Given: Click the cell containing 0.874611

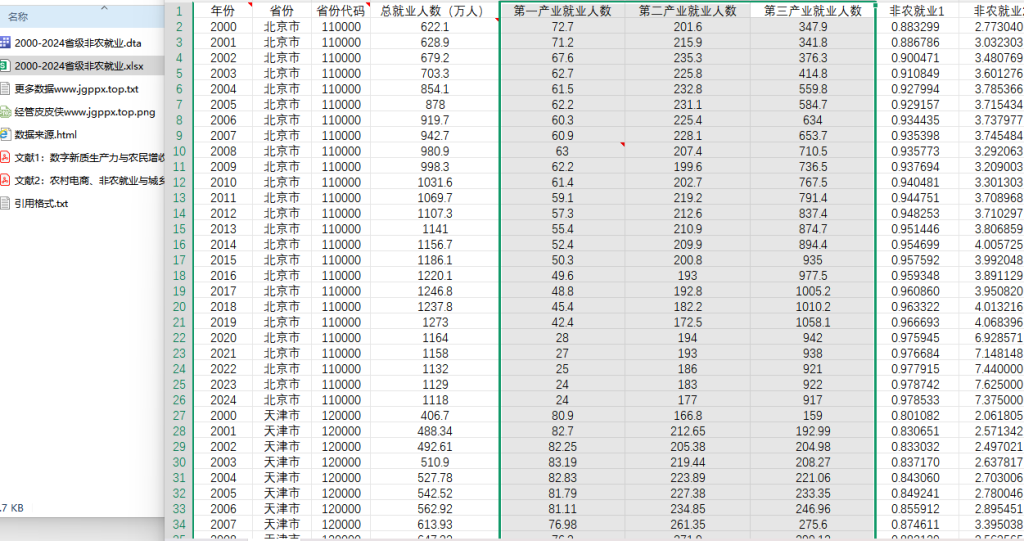Looking at the screenshot, I should pos(916,524).
